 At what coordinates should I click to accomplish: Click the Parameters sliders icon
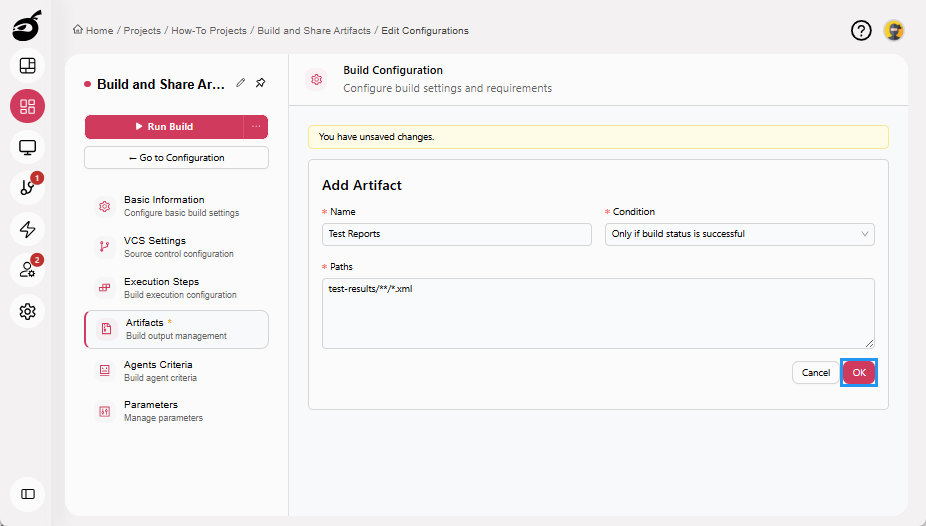coord(105,411)
